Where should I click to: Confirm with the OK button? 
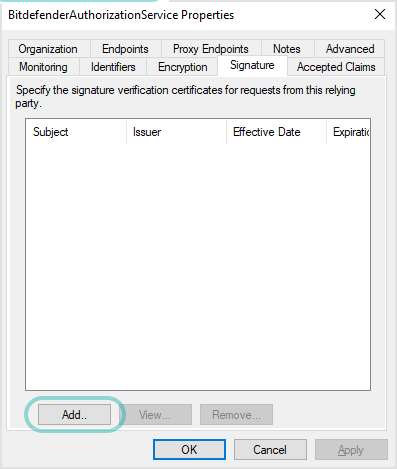(x=189, y=450)
